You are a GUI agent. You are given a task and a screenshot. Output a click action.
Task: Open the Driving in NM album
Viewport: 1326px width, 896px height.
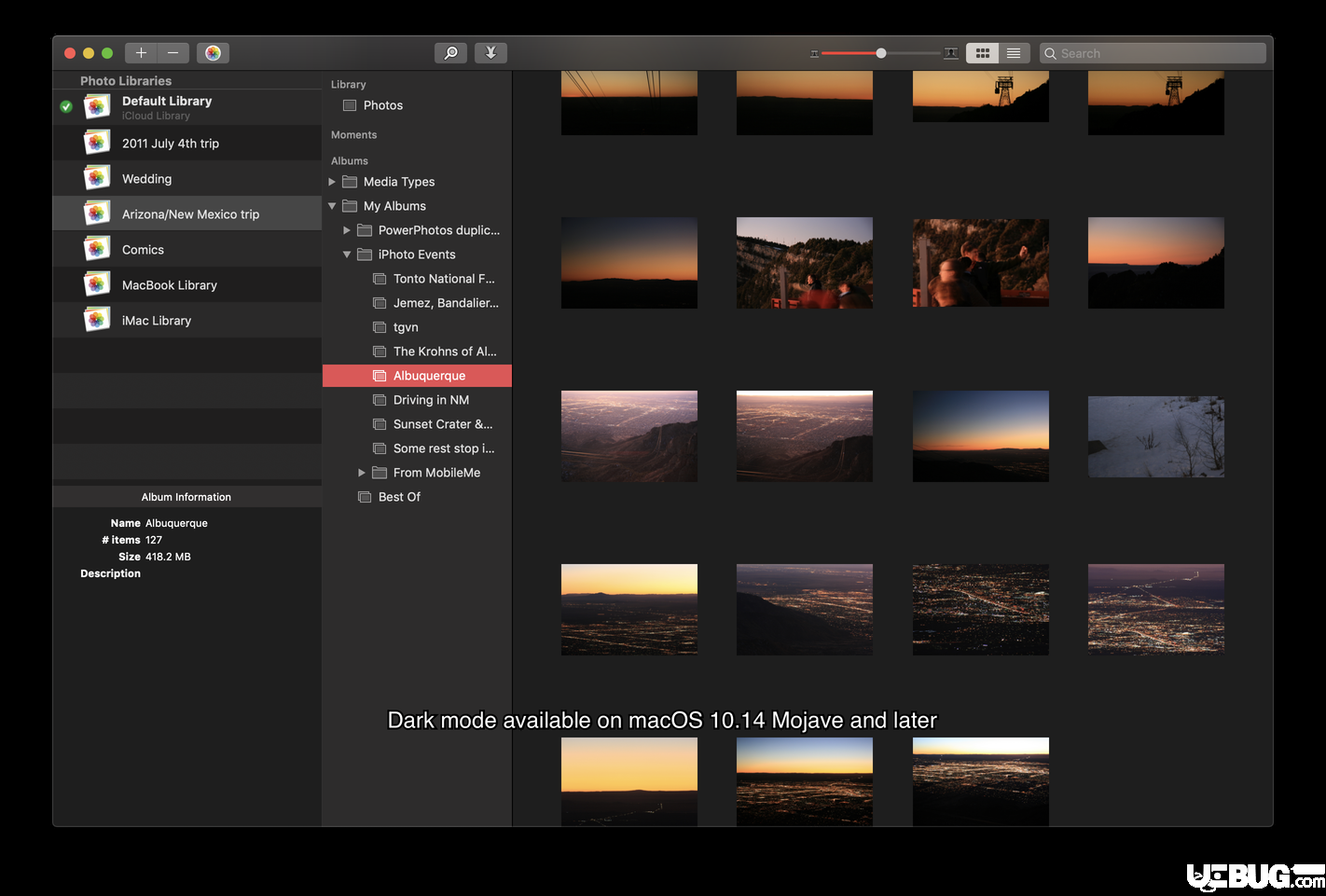pos(417,400)
